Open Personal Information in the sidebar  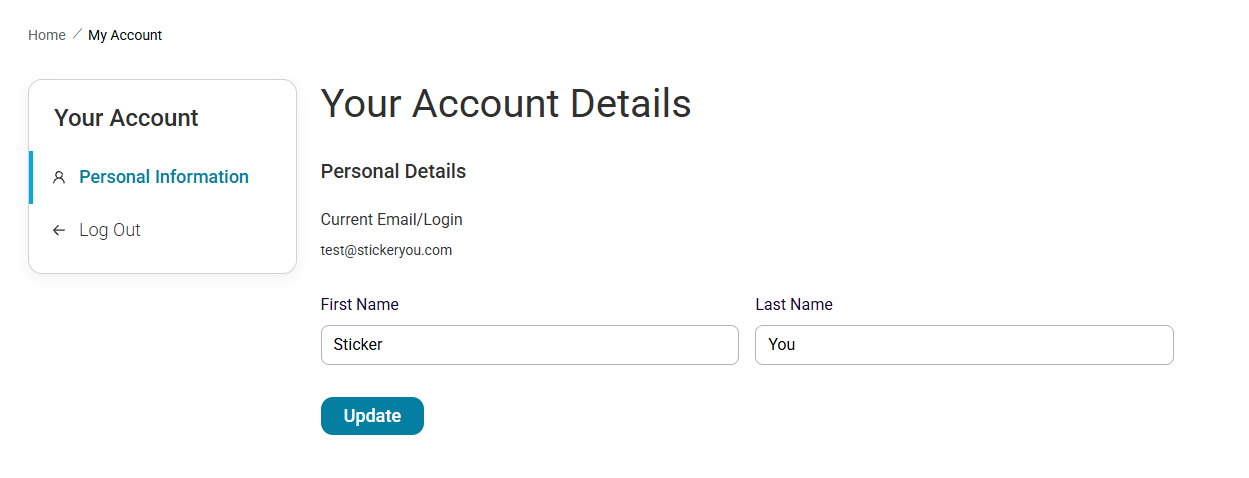pyautogui.click(x=164, y=177)
